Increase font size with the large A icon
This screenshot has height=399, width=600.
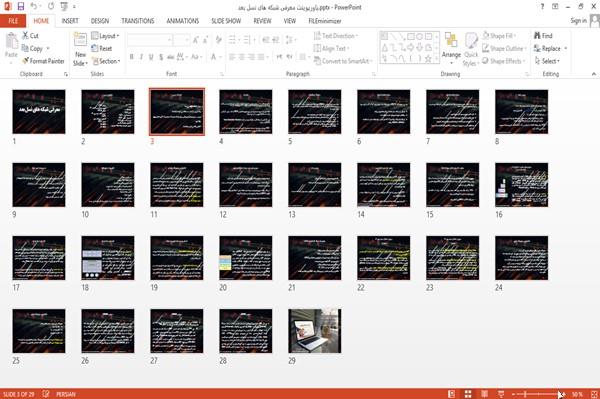pos(196,40)
